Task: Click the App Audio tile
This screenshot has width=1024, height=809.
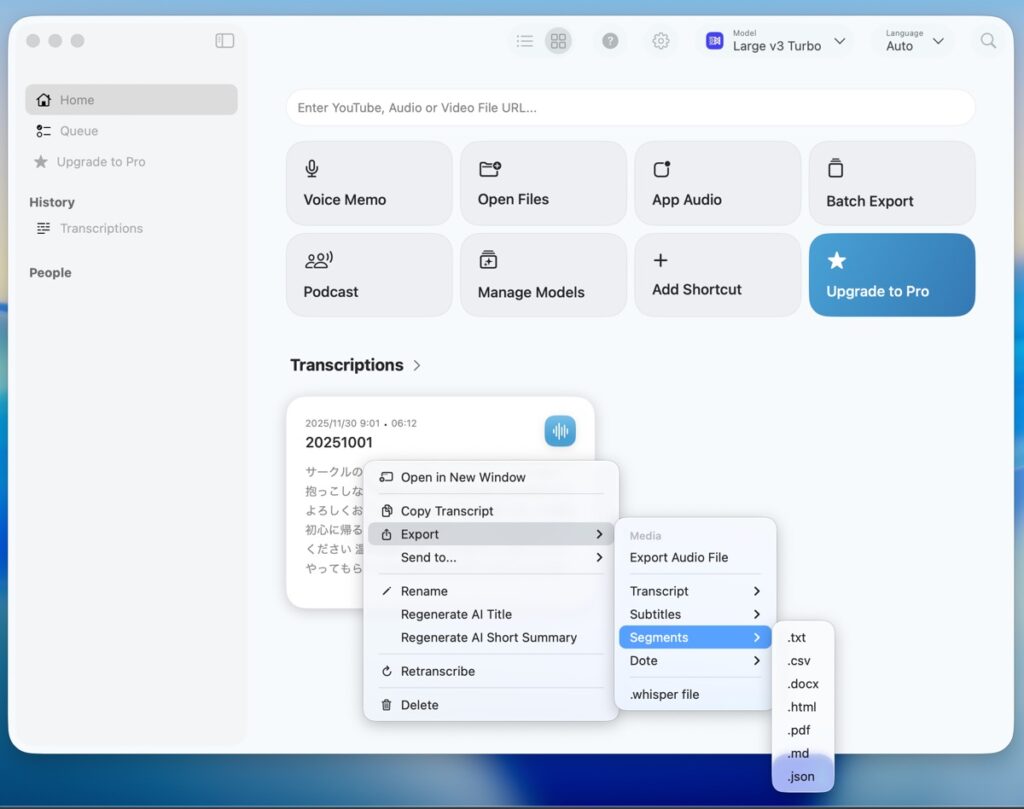Action: click(x=717, y=183)
